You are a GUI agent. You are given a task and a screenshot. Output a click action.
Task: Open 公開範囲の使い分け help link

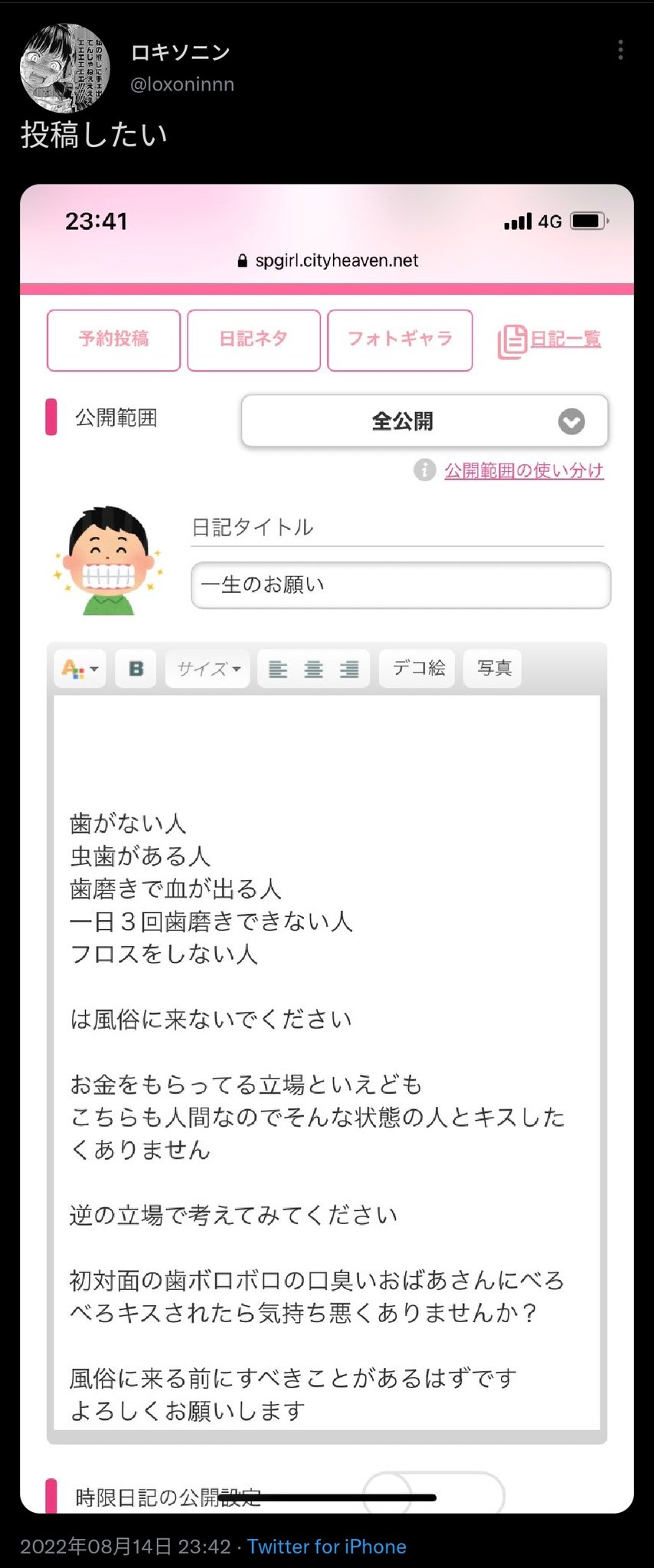click(524, 470)
